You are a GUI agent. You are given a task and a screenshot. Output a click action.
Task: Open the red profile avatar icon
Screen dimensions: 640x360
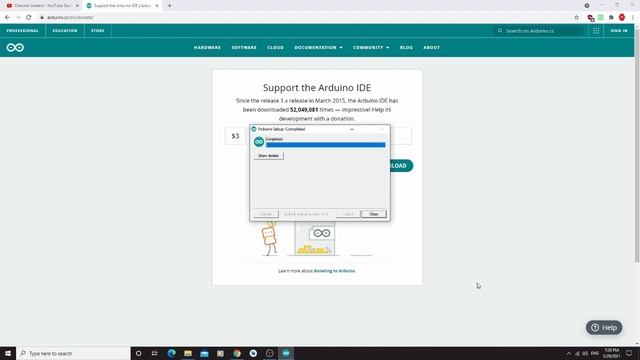(x=622, y=17)
